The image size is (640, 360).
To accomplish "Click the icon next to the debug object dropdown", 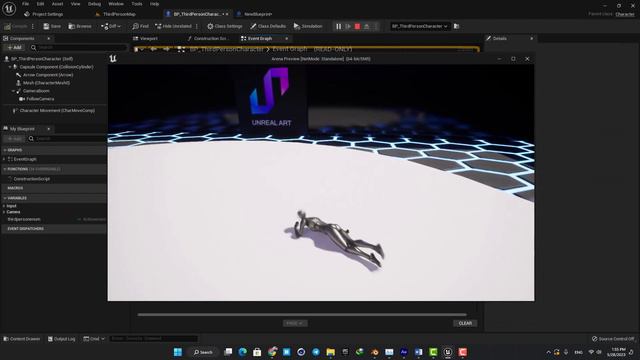I will (x=456, y=26).
